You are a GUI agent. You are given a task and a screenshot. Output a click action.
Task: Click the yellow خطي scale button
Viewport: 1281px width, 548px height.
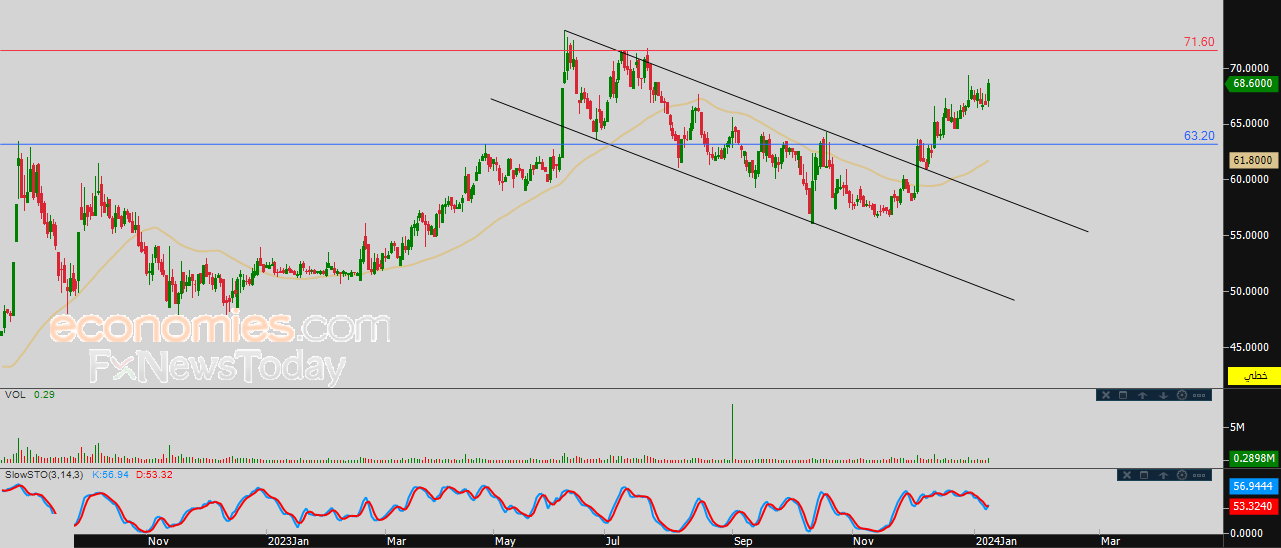1254,376
